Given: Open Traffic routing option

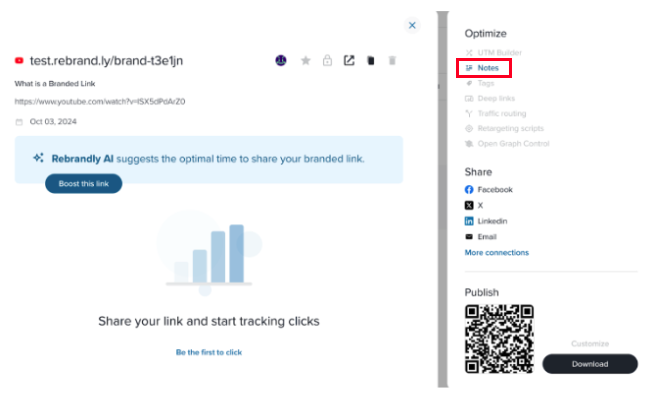Looking at the screenshot, I should tap(496, 113).
